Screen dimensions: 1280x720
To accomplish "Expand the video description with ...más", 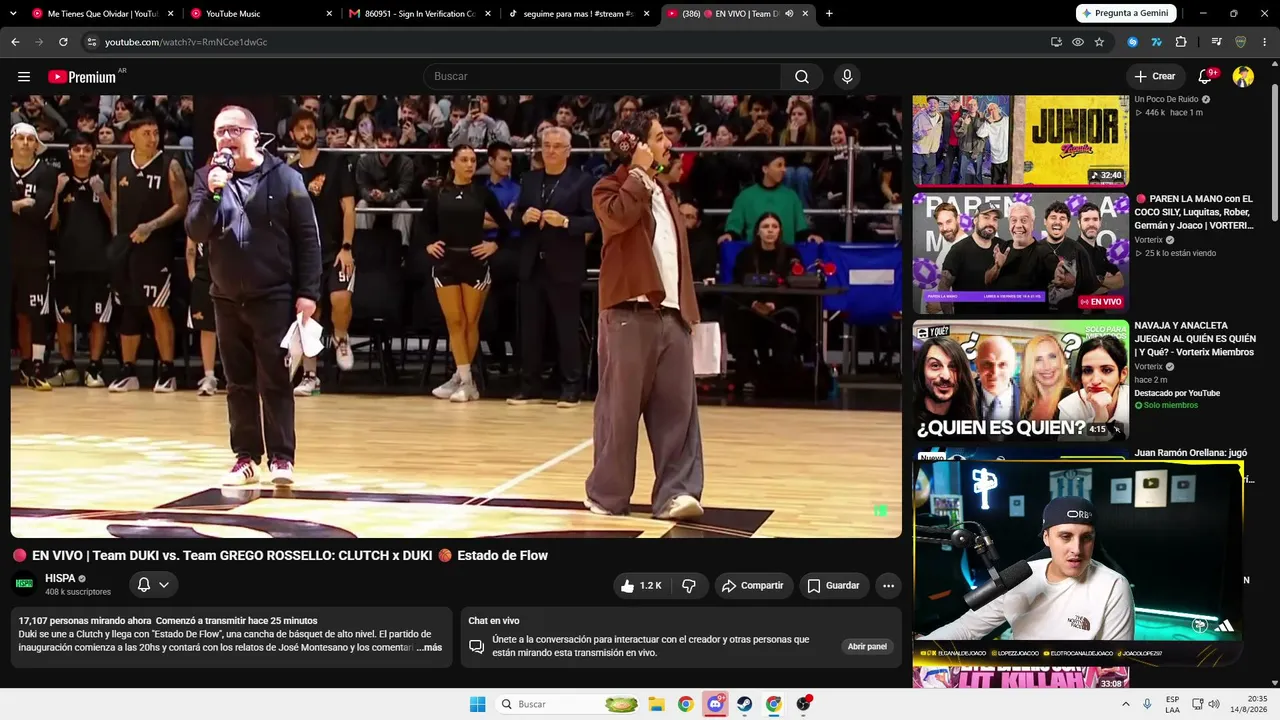I will click(x=429, y=648).
